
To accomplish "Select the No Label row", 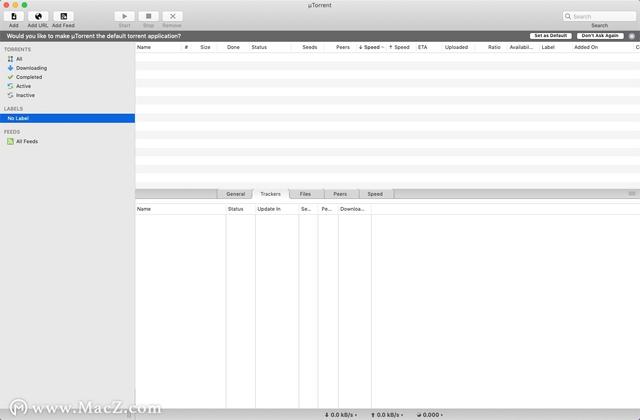I will [x=67, y=118].
